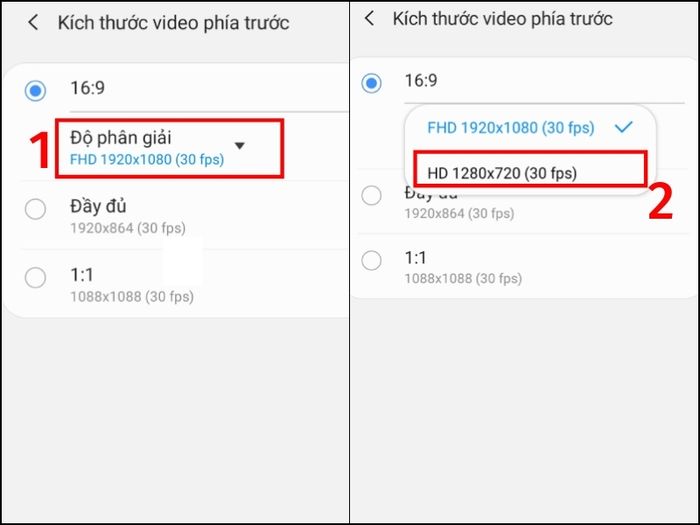This screenshot has width=700, height=525.
Task: Tap the 1920x864 (30 fps) label on left
Action: pyautogui.click(x=128, y=228)
